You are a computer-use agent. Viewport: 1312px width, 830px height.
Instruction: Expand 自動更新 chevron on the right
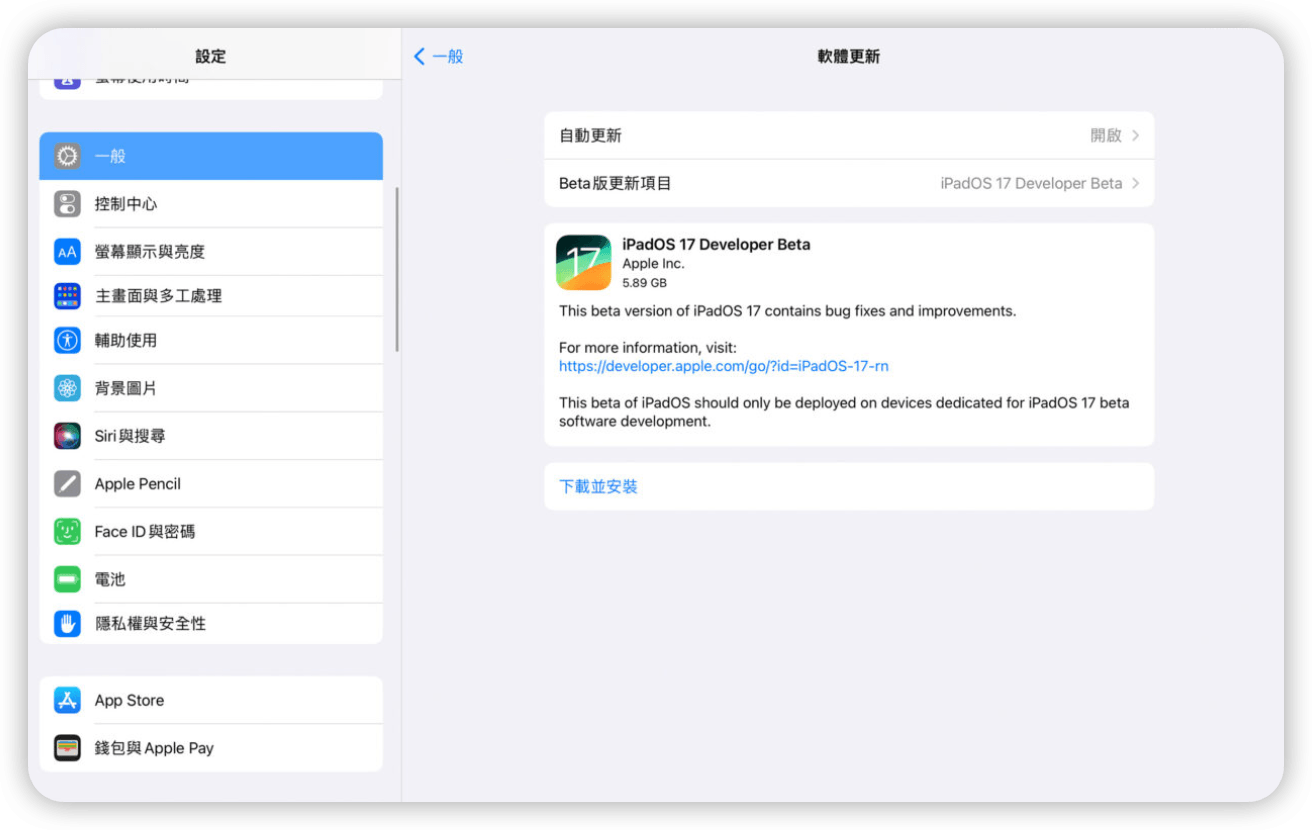point(1136,136)
